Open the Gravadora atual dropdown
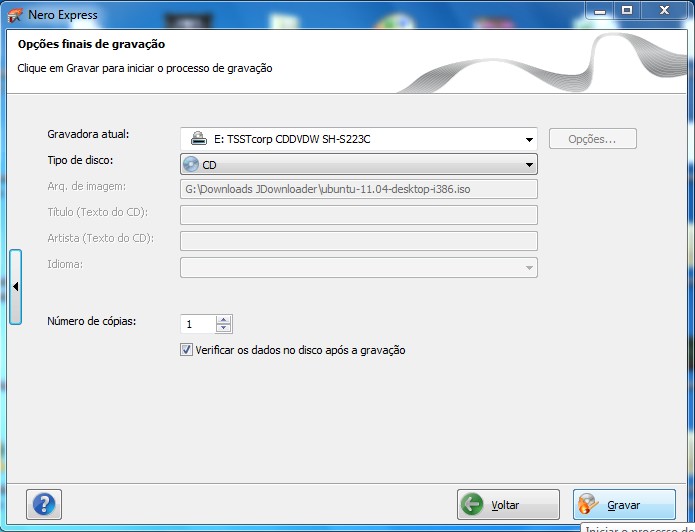This screenshot has height=532, width=695. (528, 139)
